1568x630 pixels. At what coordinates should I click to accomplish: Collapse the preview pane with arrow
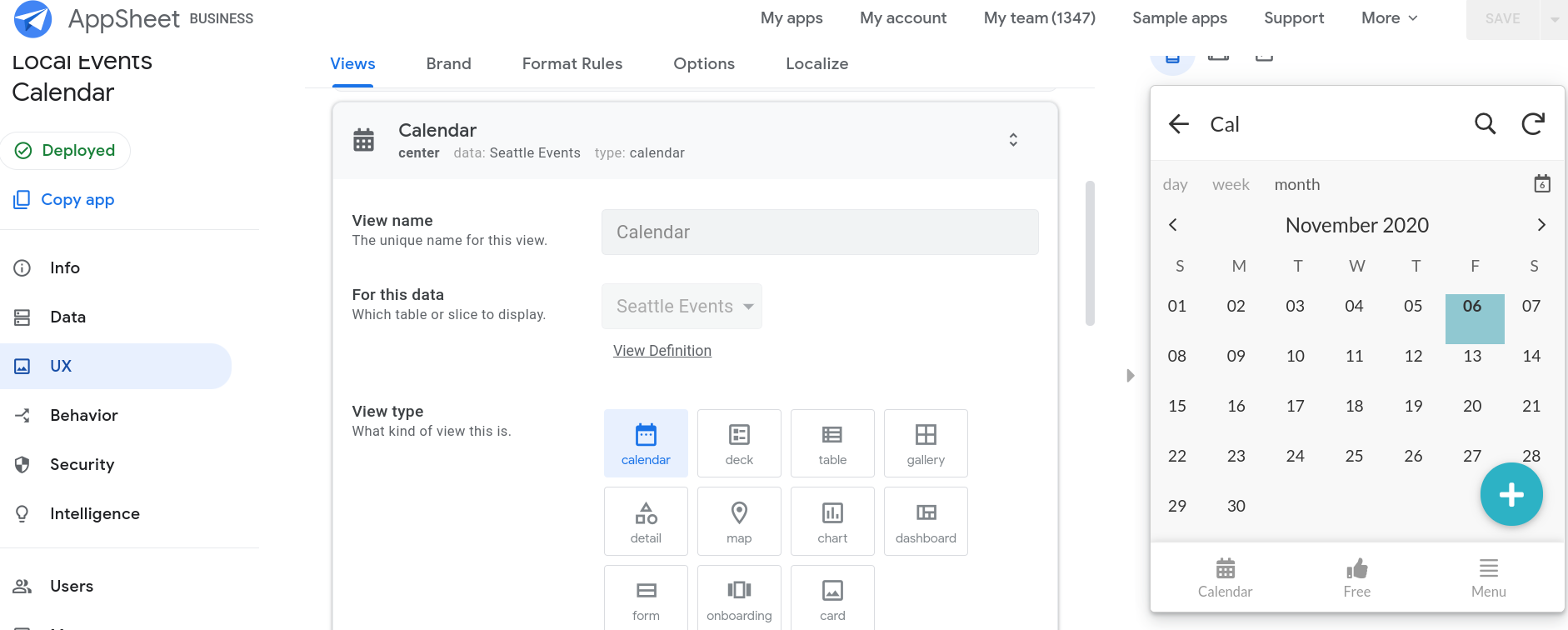click(x=1131, y=376)
